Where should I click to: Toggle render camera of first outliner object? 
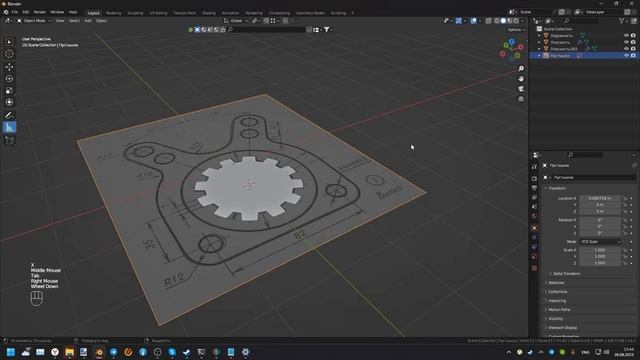click(x=633, y=36)
